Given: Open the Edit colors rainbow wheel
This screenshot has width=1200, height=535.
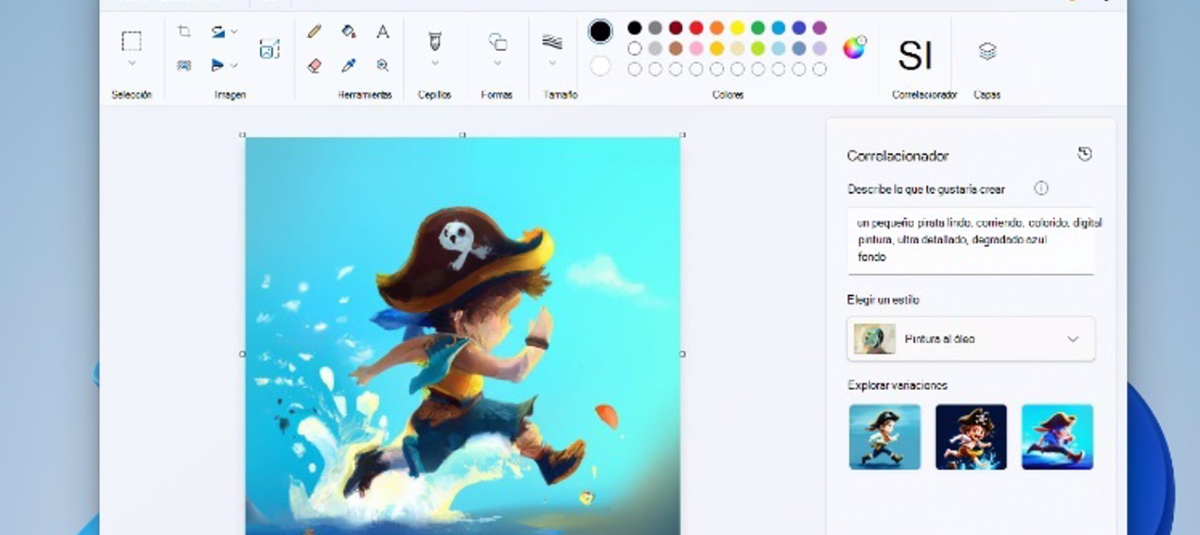Looking at the screenshot, I should (854, 47).
